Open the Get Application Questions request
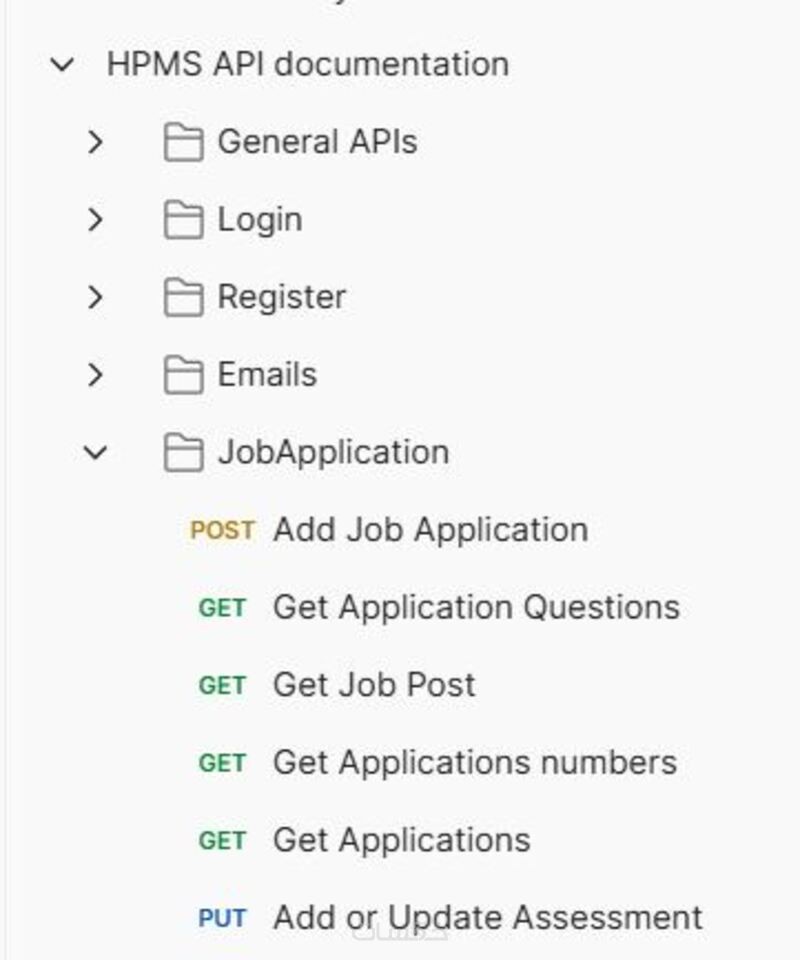The width and height of the screenshot is (800, 960). [x=476, y=608]
